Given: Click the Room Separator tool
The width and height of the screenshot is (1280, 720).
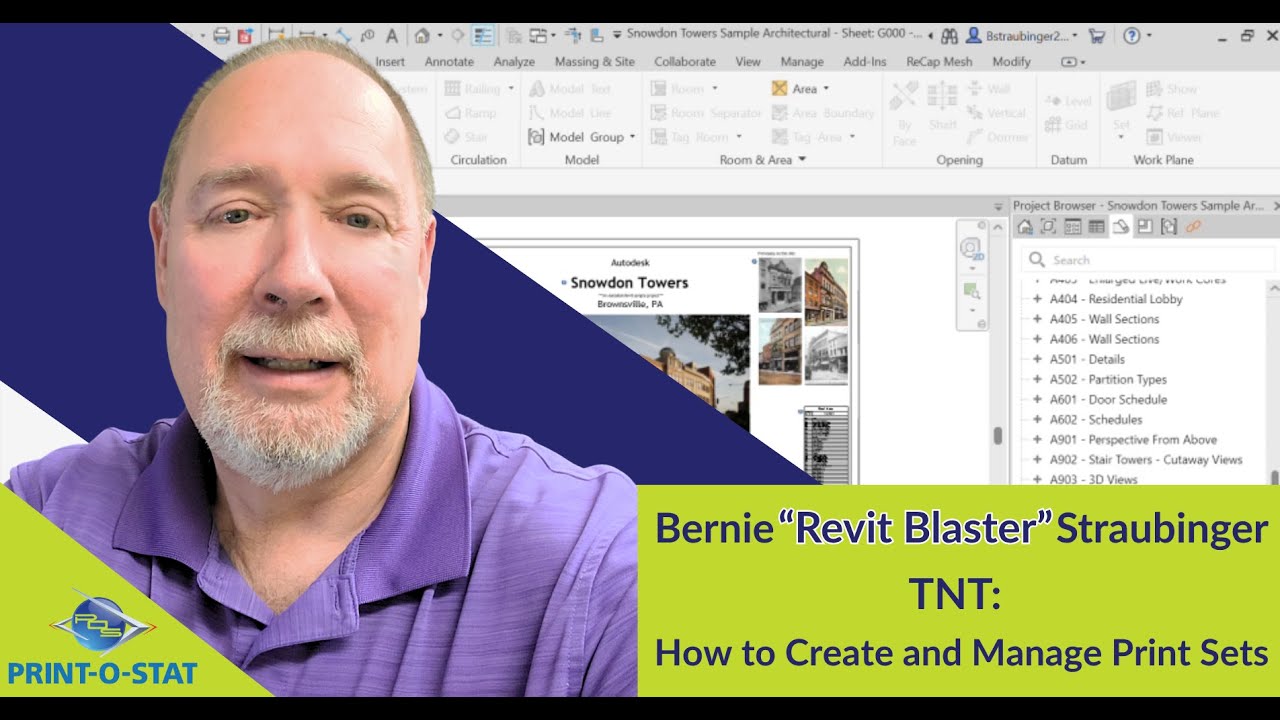Looking at the screenshot, I should tap(707, 113).
